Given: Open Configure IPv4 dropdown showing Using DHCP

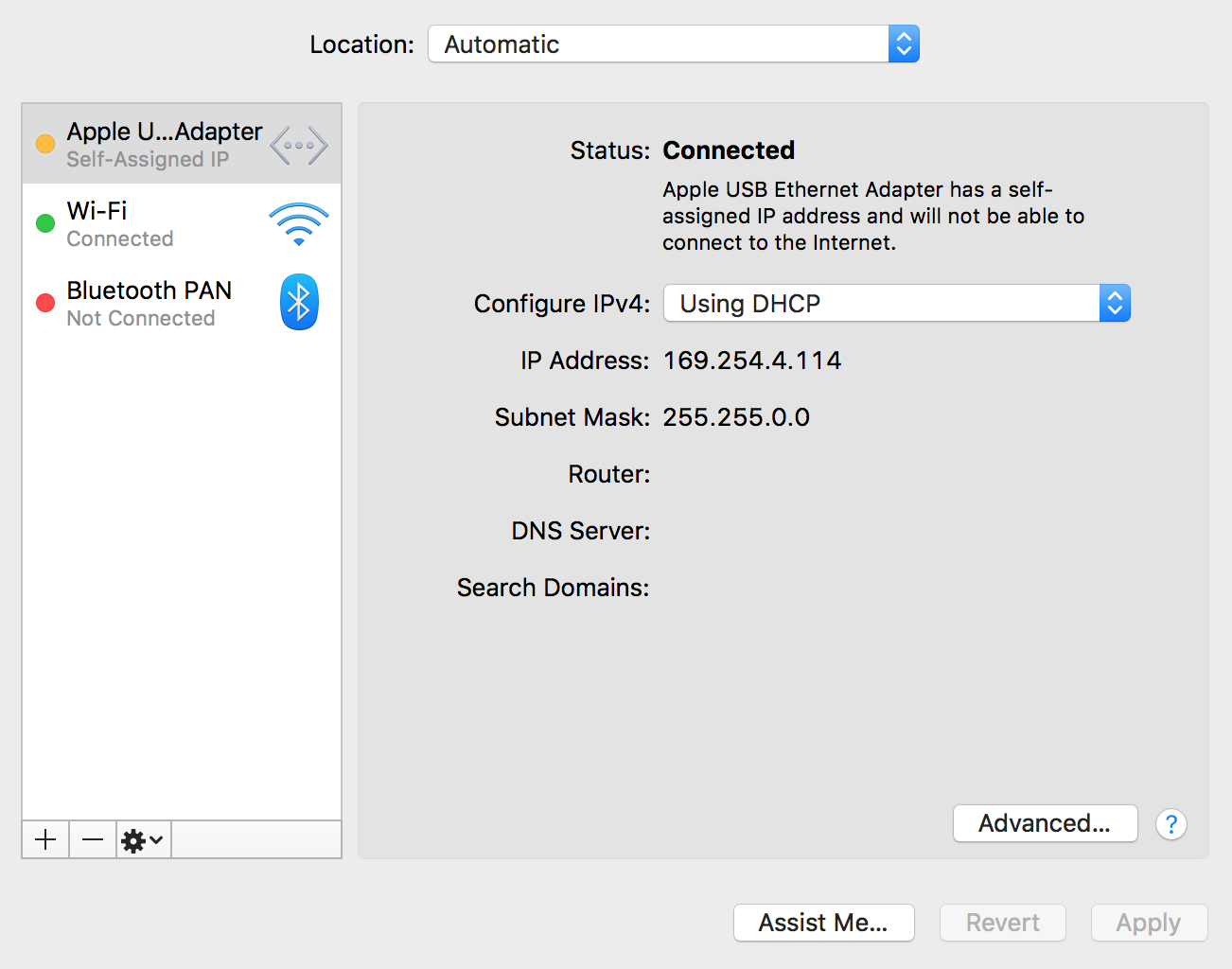Looking at the screenshot, I should (x=897, y=303).
